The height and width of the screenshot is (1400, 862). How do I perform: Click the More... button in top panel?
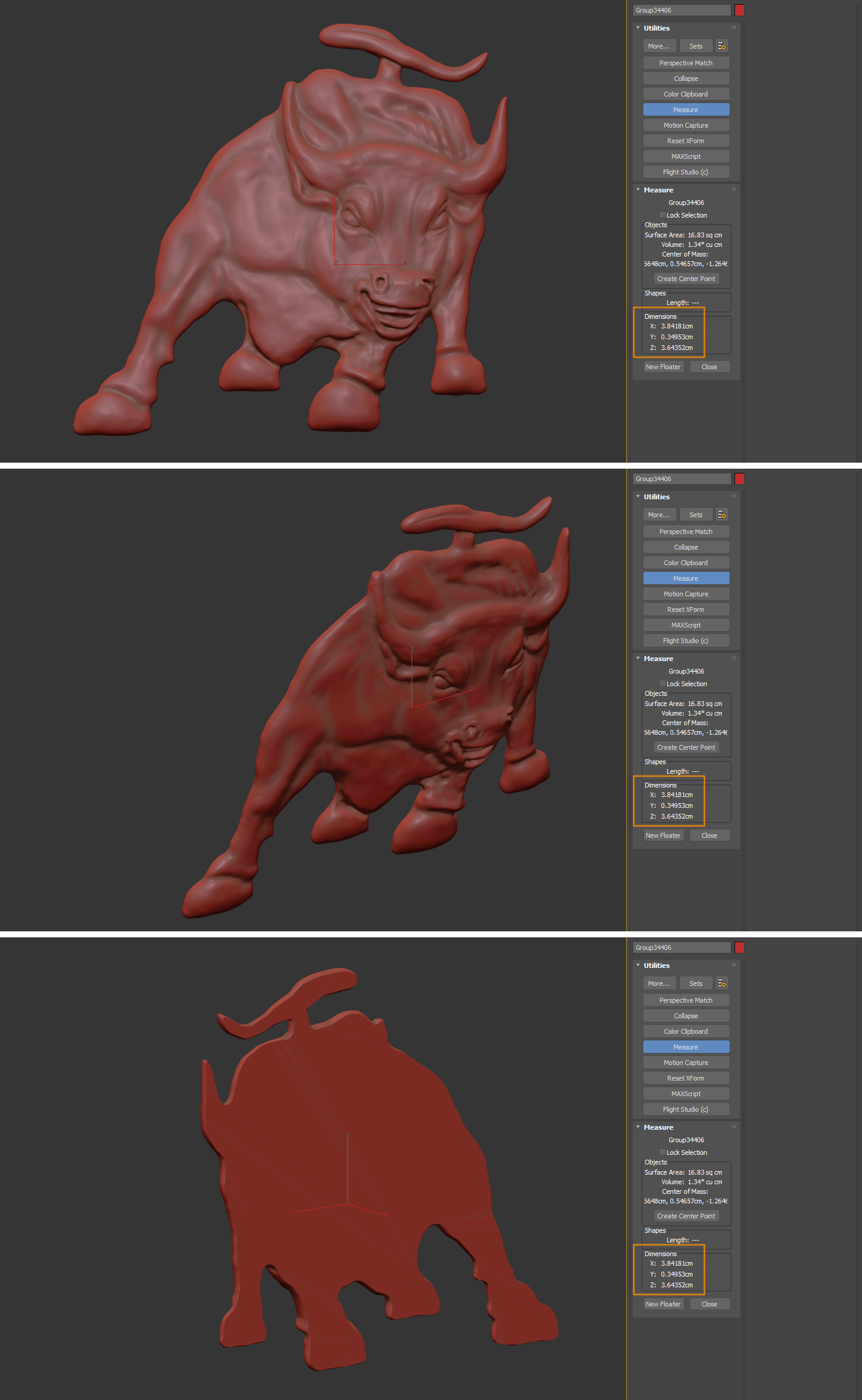(660, 46)
